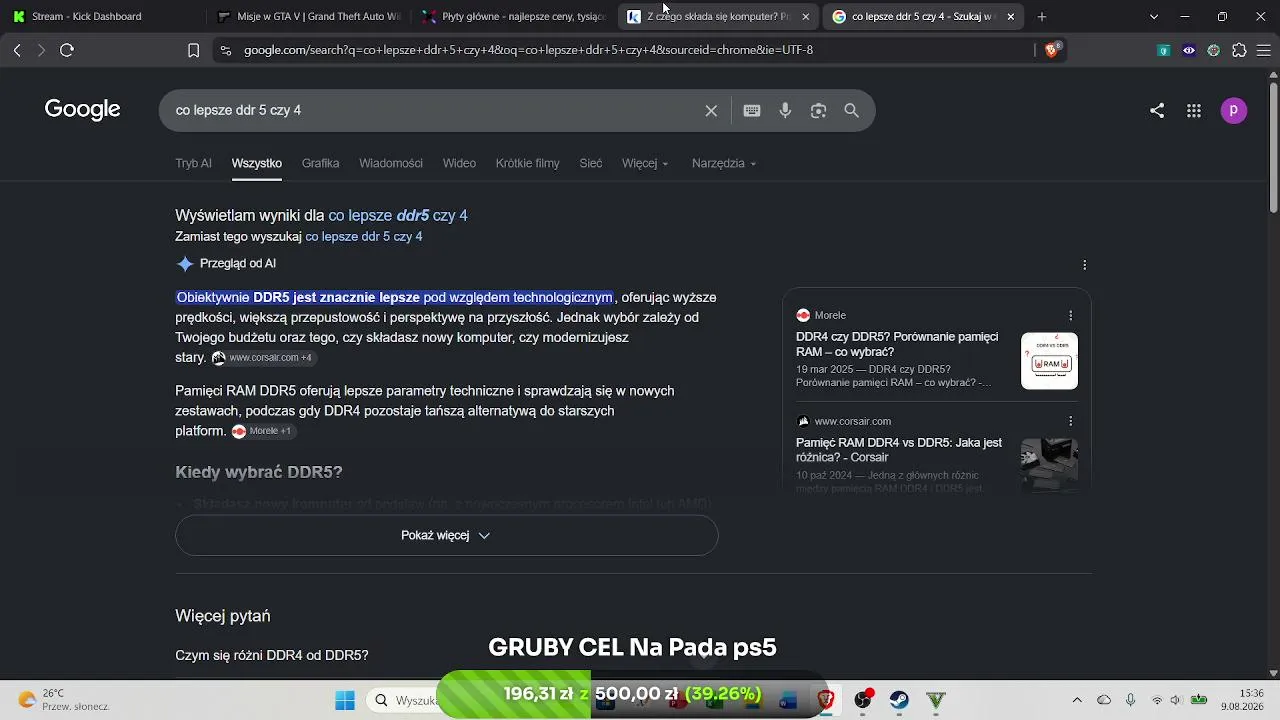Switch to the Płyty główne tab
This screenshot has height=720, width=1280.
pos(513,17)
